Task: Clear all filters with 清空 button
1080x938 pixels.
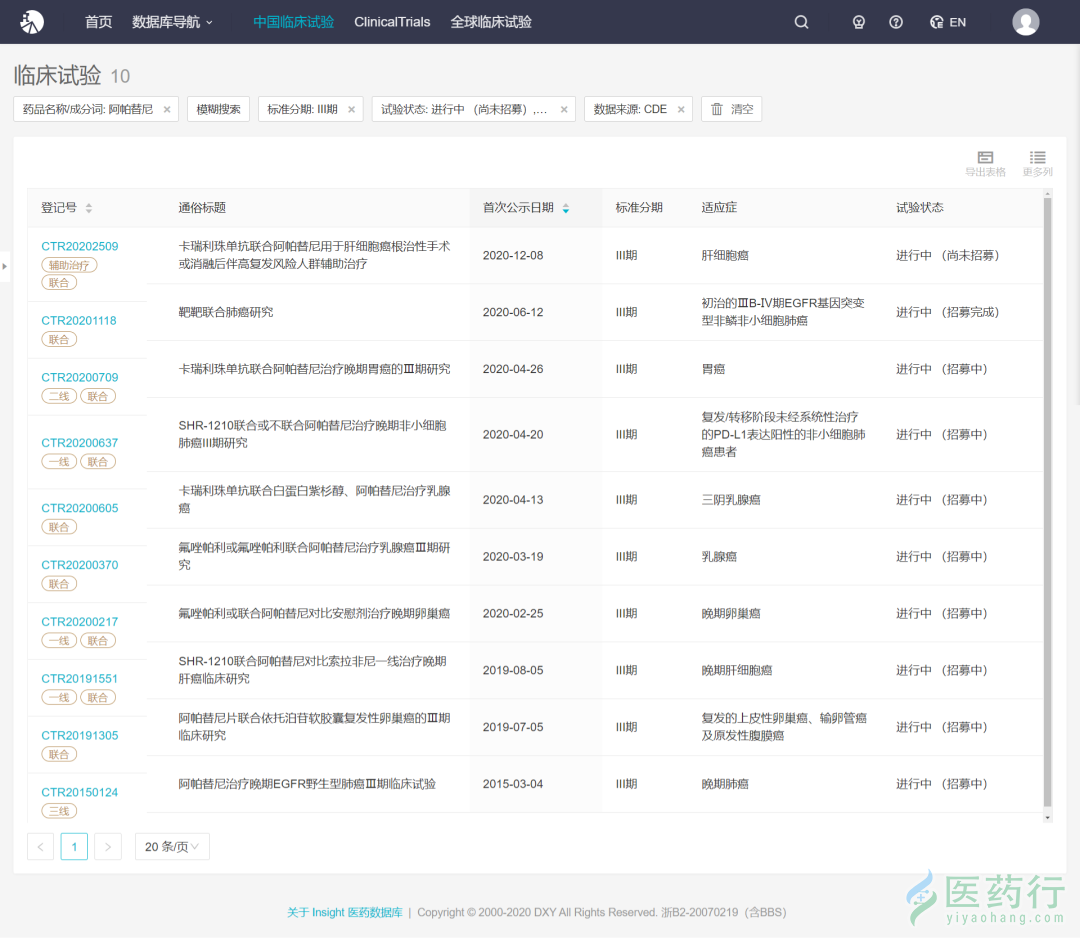Action: click(731, 110)
